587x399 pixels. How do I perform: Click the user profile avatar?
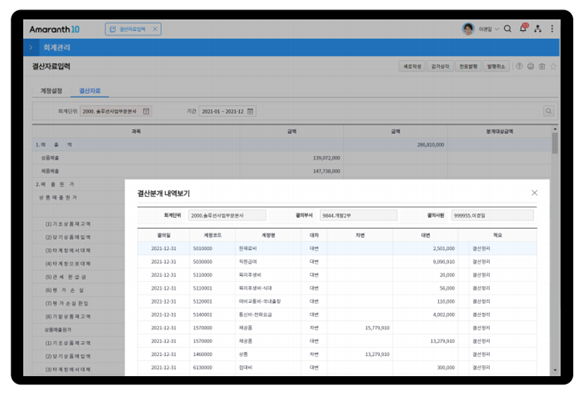[468, 29]
